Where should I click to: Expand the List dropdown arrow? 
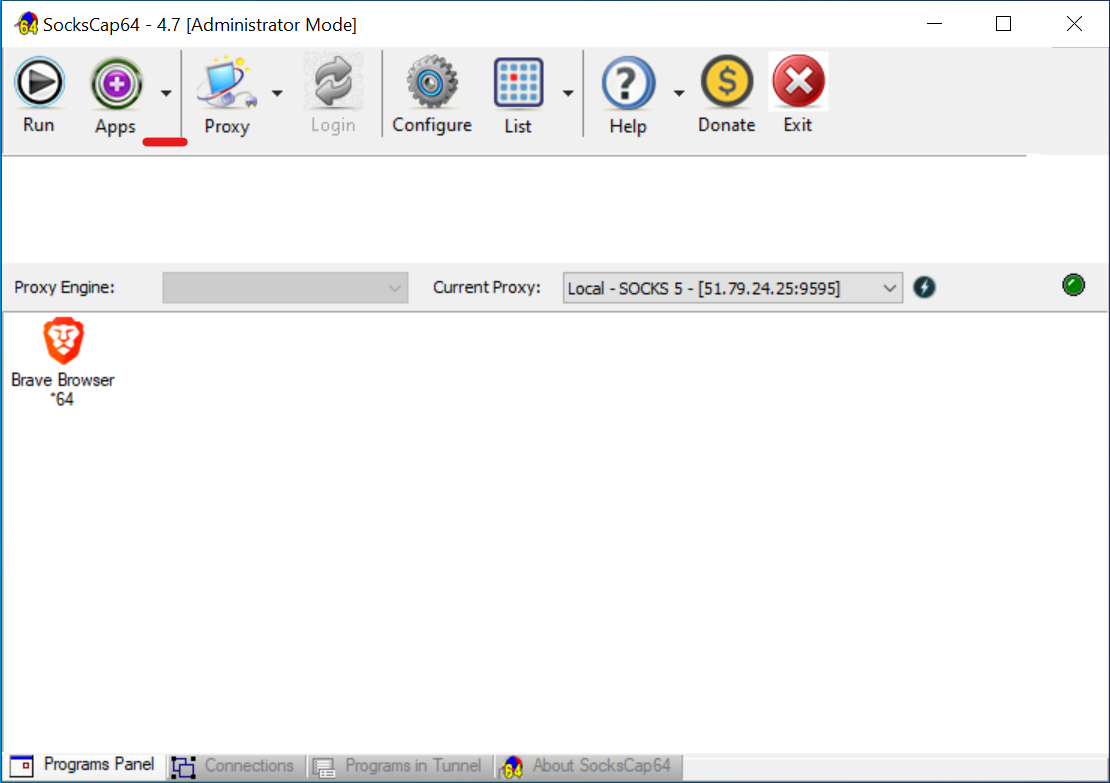pyautogui.click(x=568, y=93)
